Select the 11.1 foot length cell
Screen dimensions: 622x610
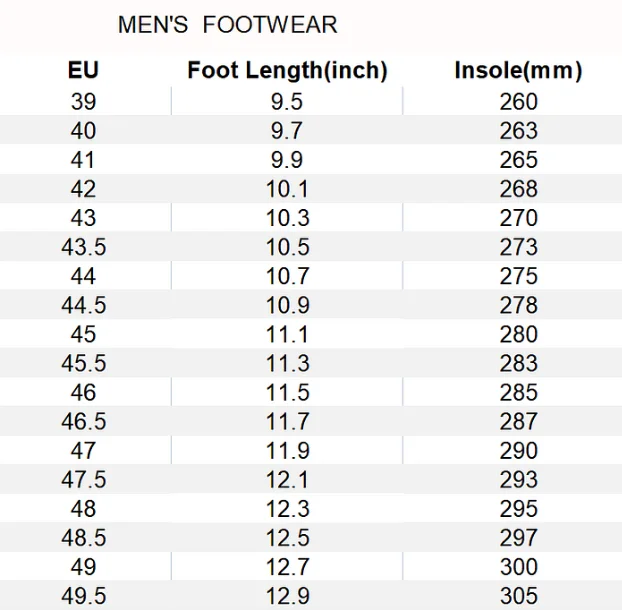point(287,334)
